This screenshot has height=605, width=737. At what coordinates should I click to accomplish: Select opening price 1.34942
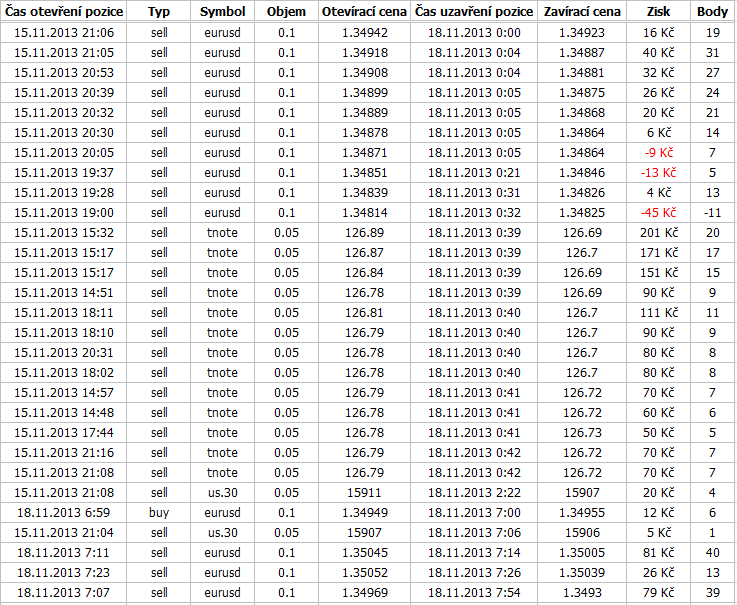365,32
